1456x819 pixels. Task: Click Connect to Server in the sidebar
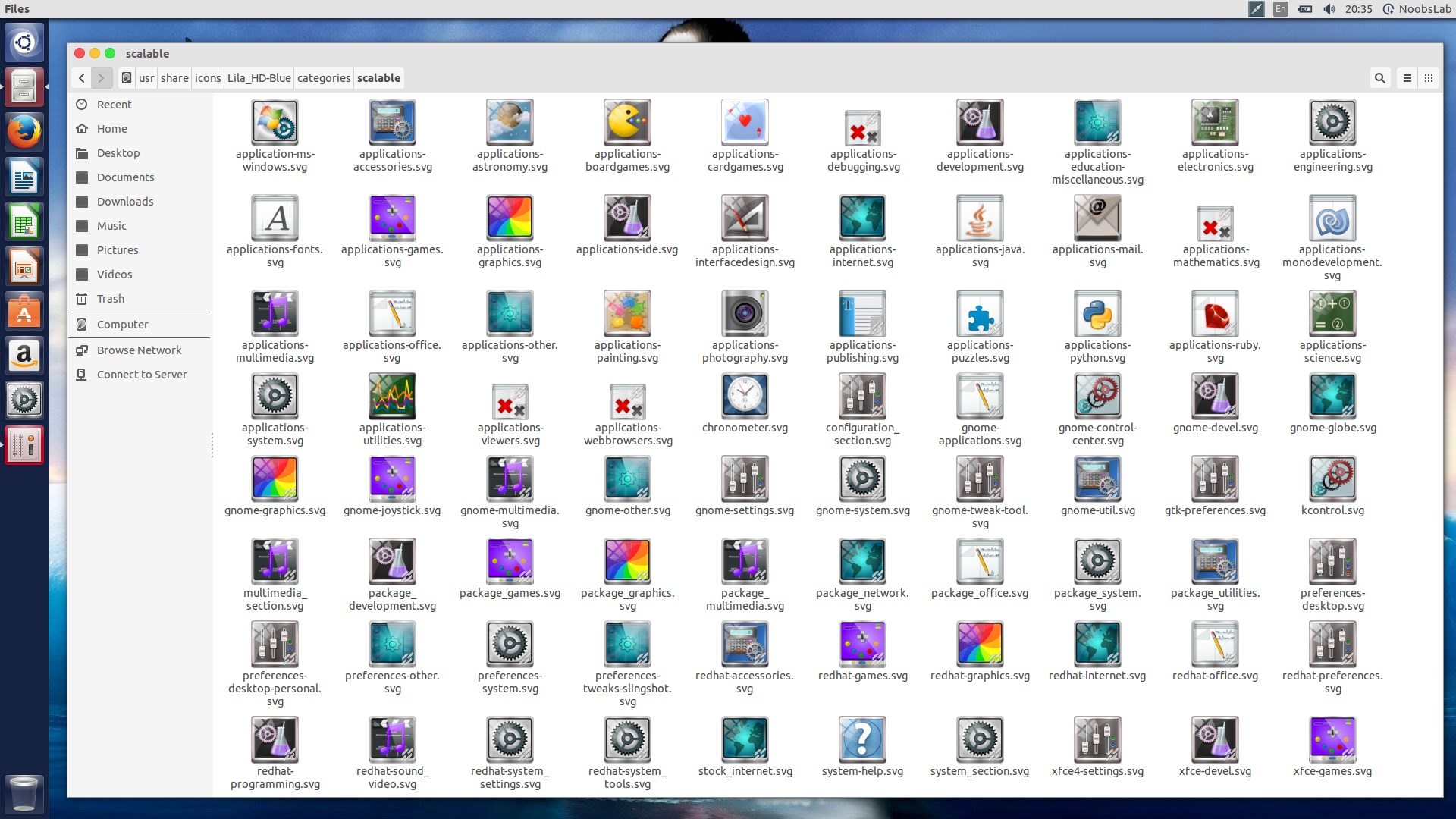(x=141, y=374)
